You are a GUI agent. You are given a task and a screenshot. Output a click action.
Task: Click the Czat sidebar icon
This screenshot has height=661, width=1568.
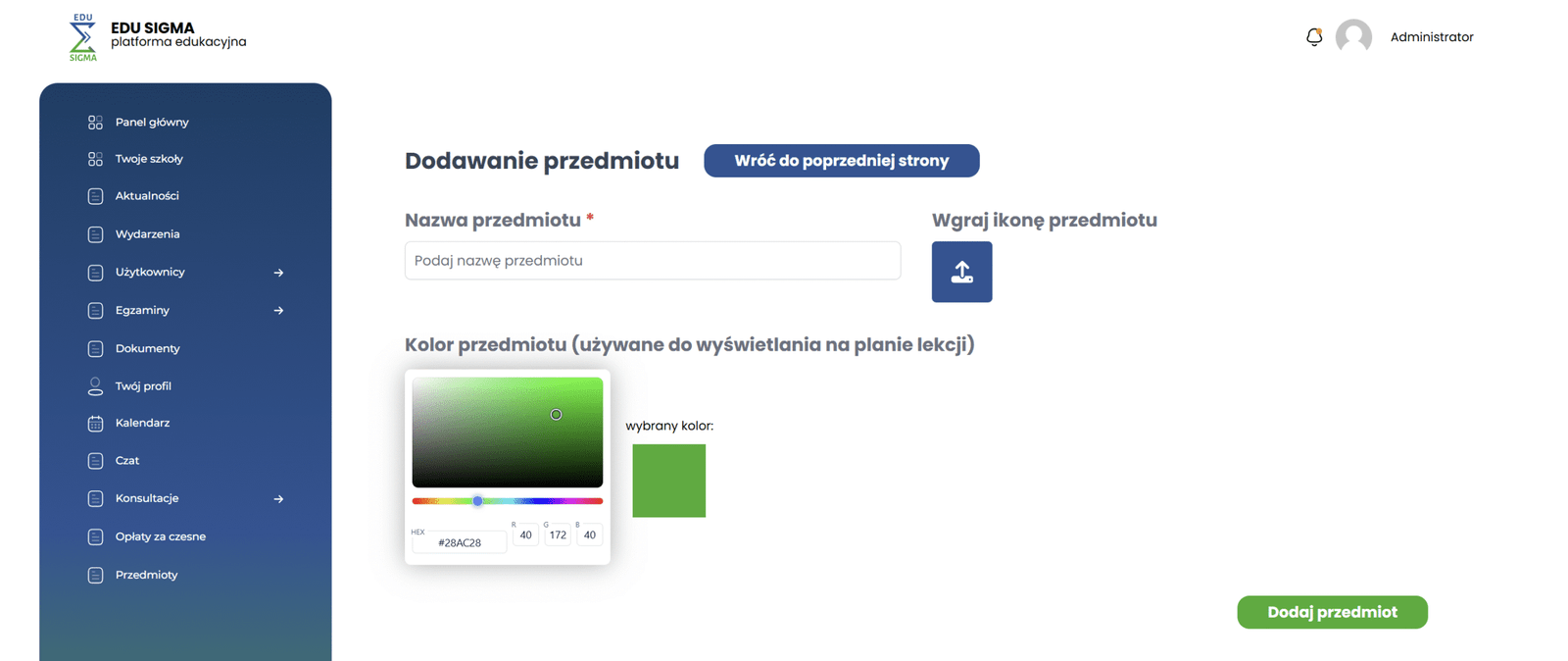coord(95,461)
